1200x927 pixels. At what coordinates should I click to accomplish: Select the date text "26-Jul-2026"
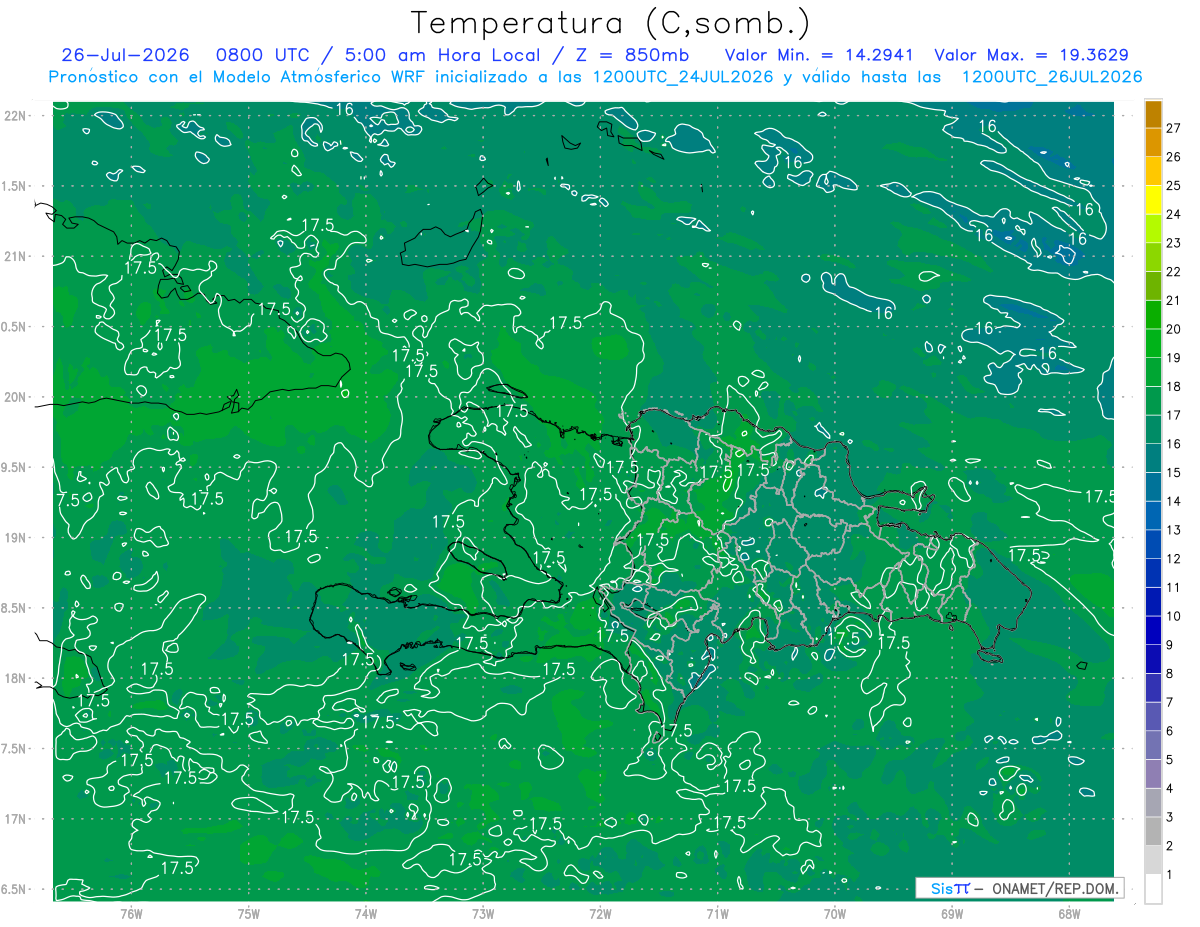click(126, 55)
